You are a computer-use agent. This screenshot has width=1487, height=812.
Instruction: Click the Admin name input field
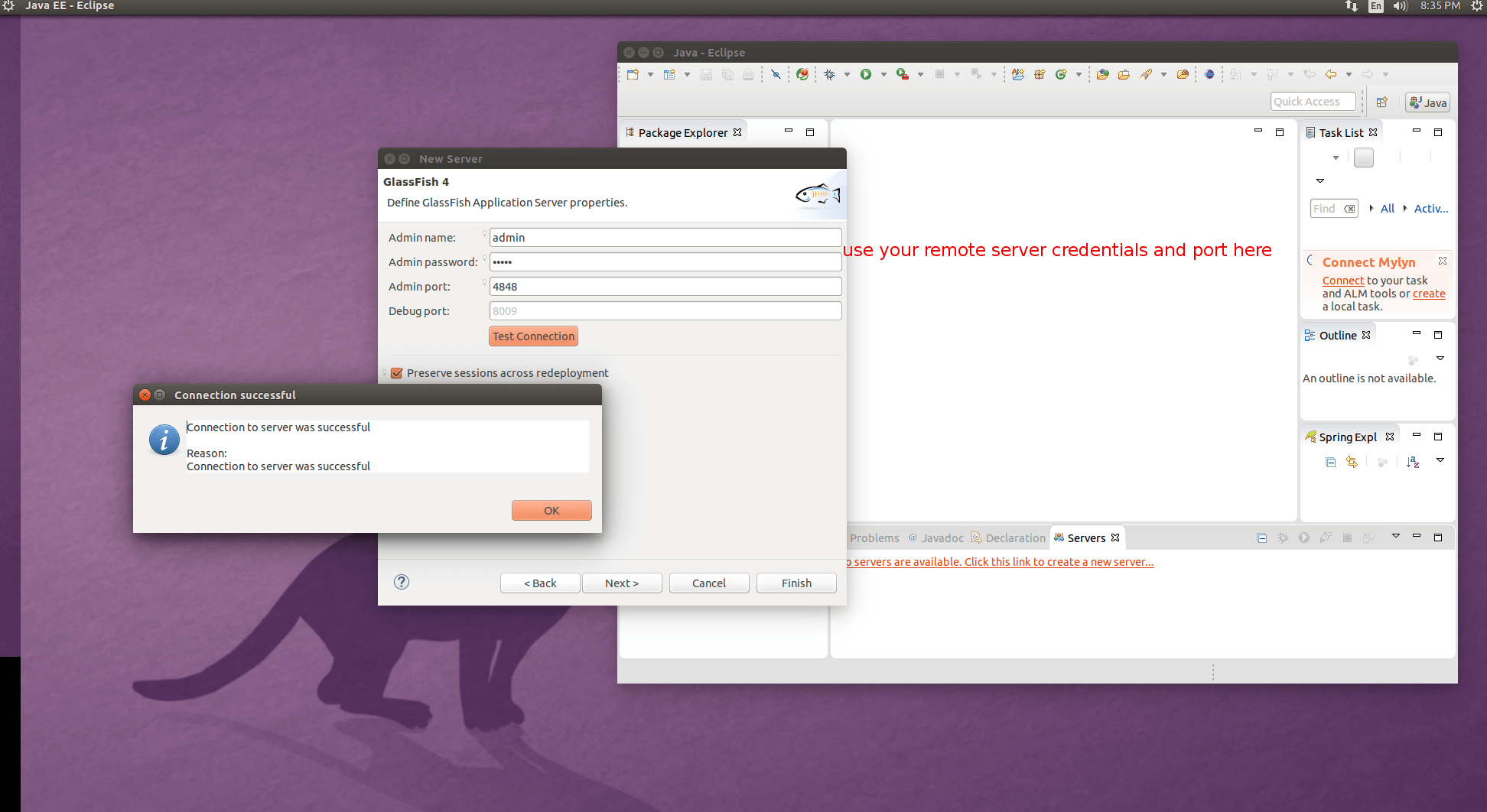click(x=665, y=237)
